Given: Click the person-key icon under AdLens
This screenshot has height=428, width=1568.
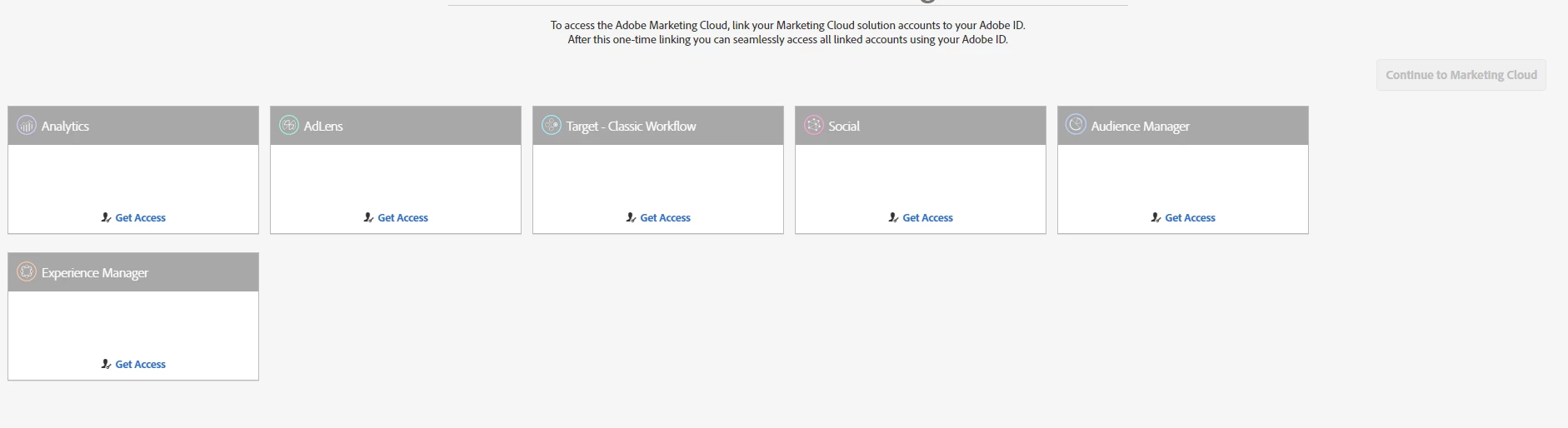Looking at the screenshot, I should click(368, 217).
